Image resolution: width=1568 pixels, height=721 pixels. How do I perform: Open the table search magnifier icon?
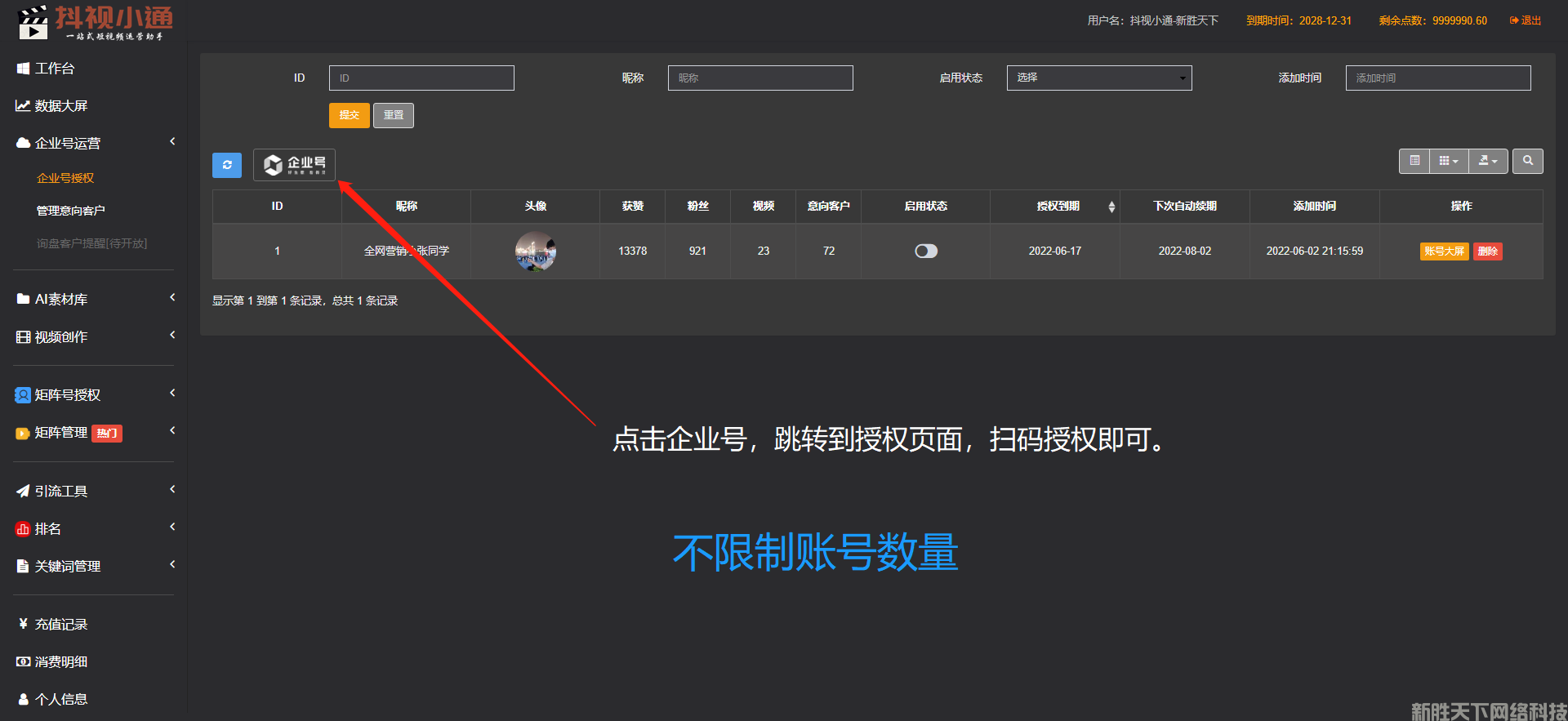[1527, 161]
